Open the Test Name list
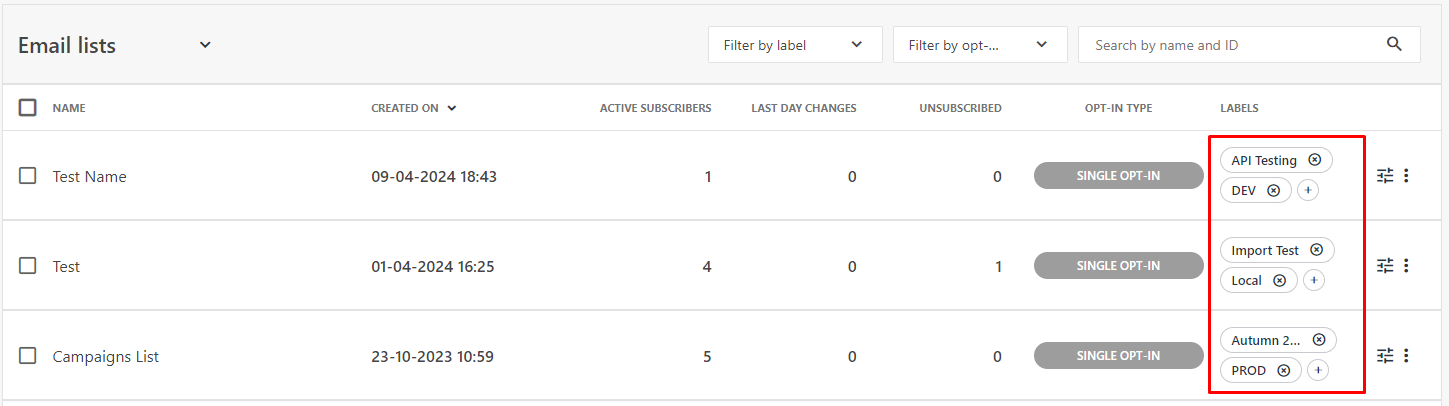Screen dimensions: 1449x406 point(89,177)
